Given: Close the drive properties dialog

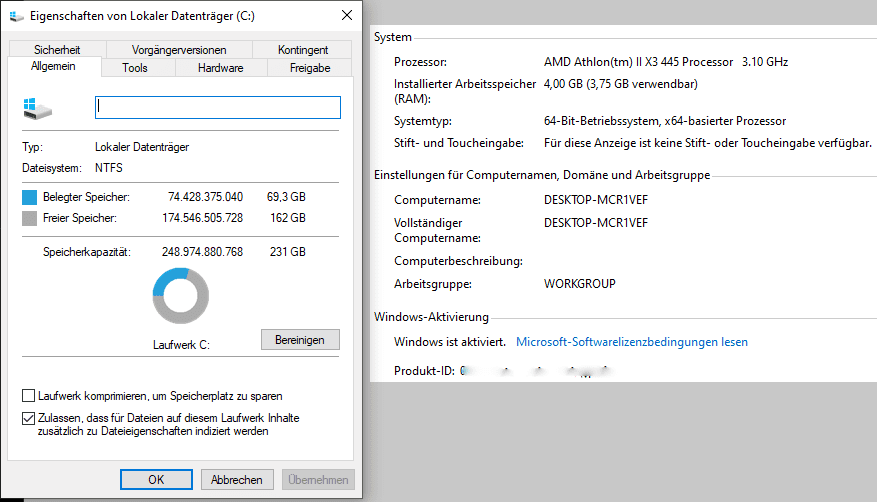Looking at the screenshot, I should point(347,16).
